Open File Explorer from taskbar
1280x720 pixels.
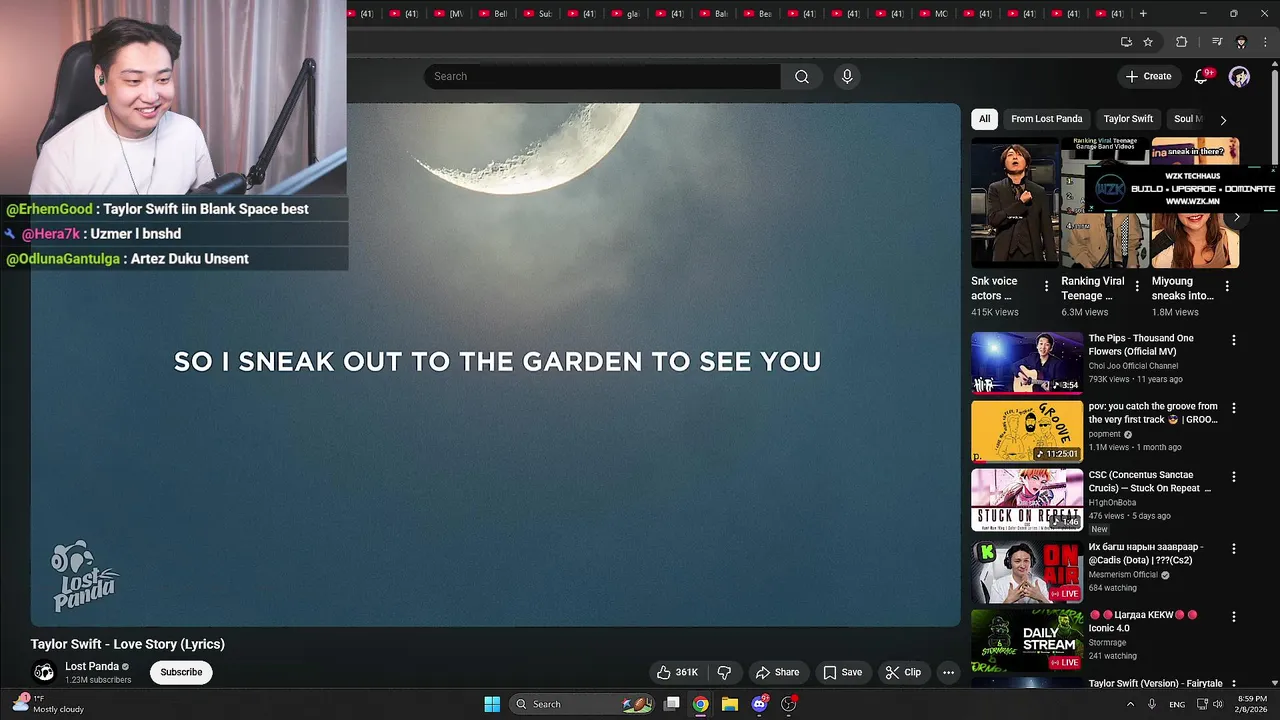(x=730, y=704)
